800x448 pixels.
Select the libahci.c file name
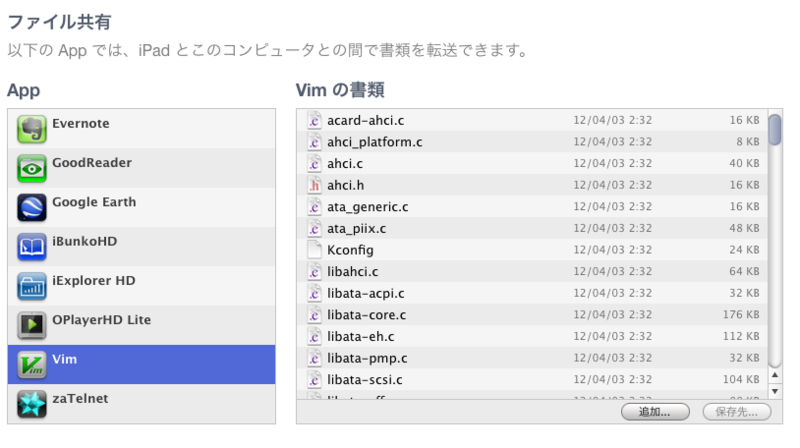pos(353,271)
